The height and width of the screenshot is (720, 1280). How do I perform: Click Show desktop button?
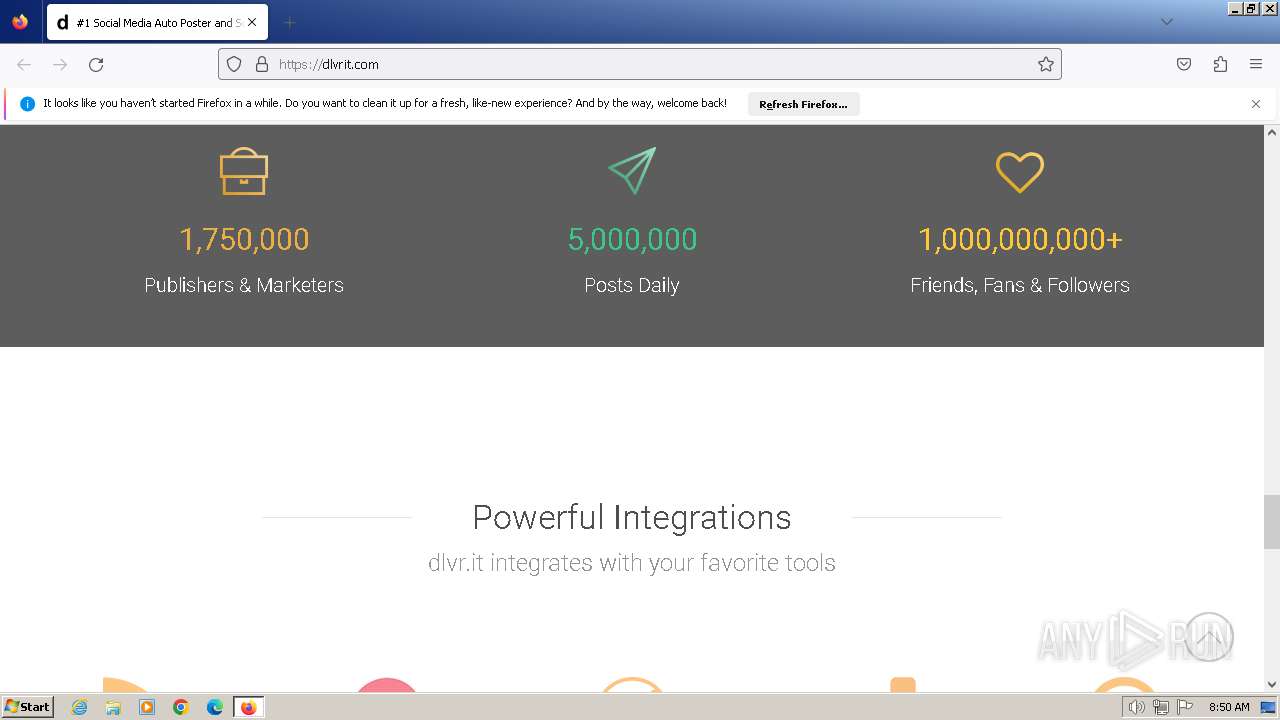1269,707
